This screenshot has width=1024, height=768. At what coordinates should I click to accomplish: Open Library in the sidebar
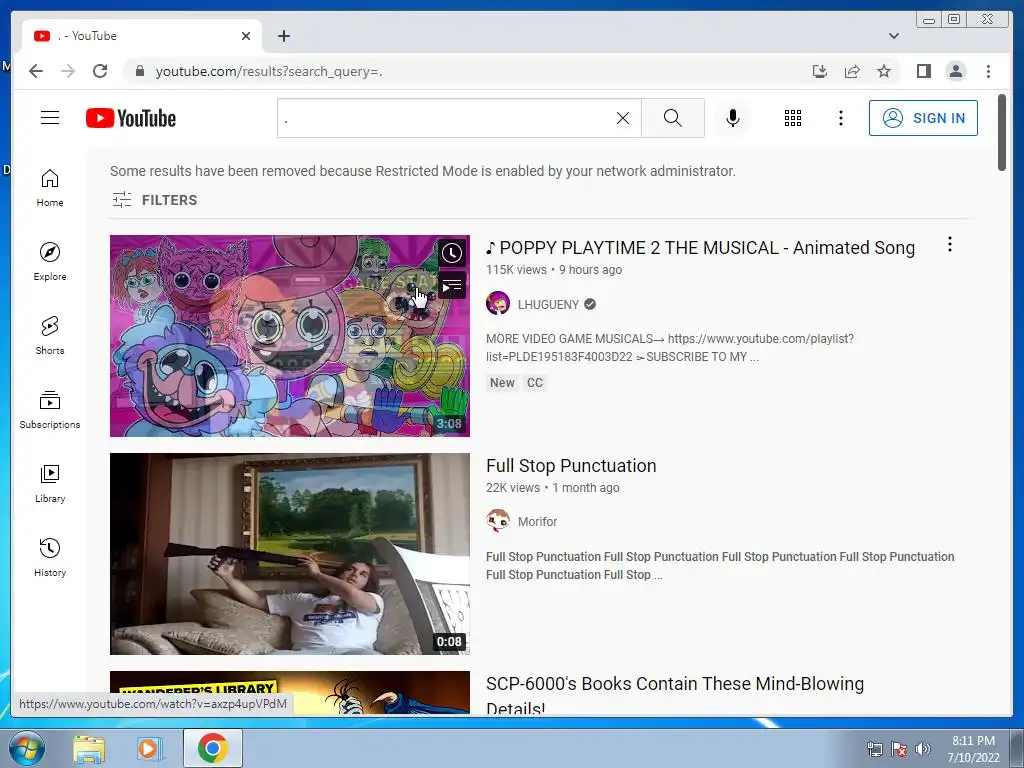(50, 484)
